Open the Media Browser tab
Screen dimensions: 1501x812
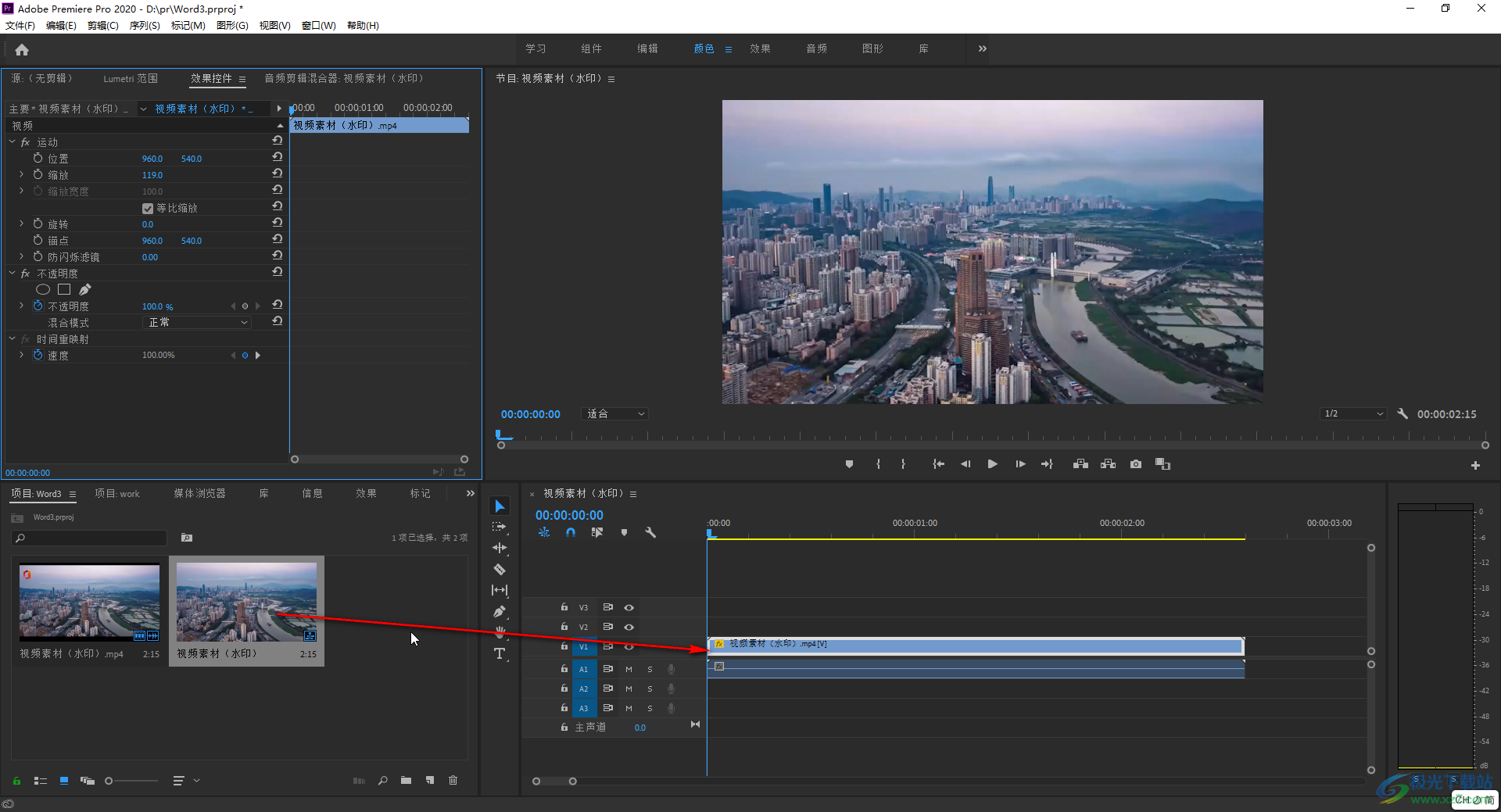pyautogui.click(x=199, y=493)
